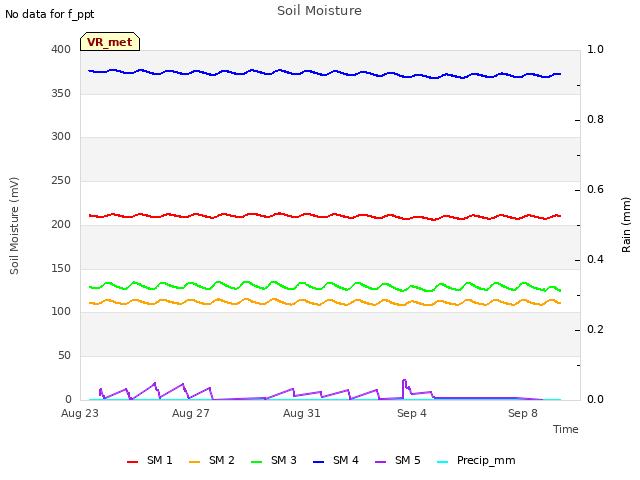Toggle SM 3 series in legend

[273, 461]
